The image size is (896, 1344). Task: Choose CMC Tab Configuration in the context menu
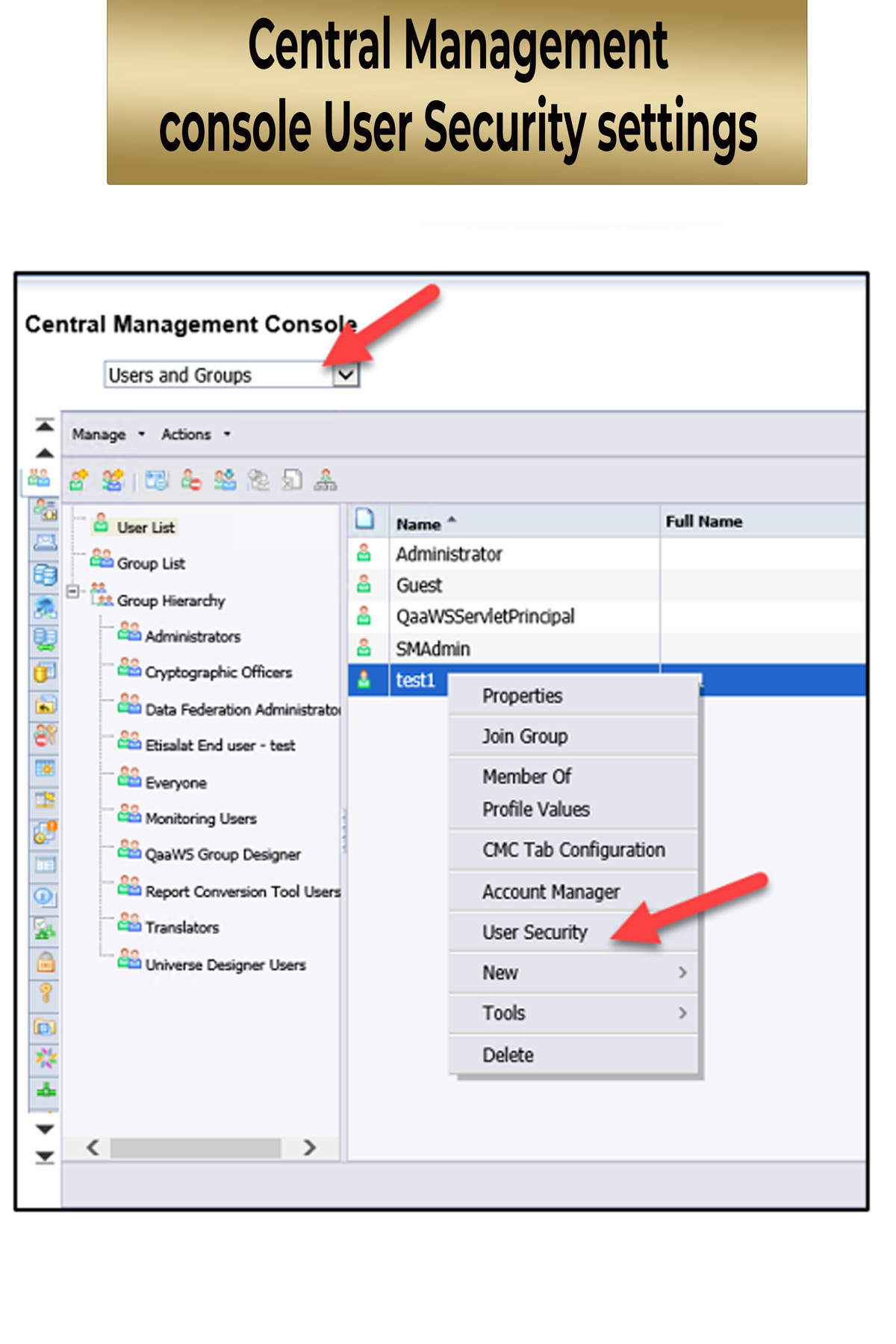point(573,850)
